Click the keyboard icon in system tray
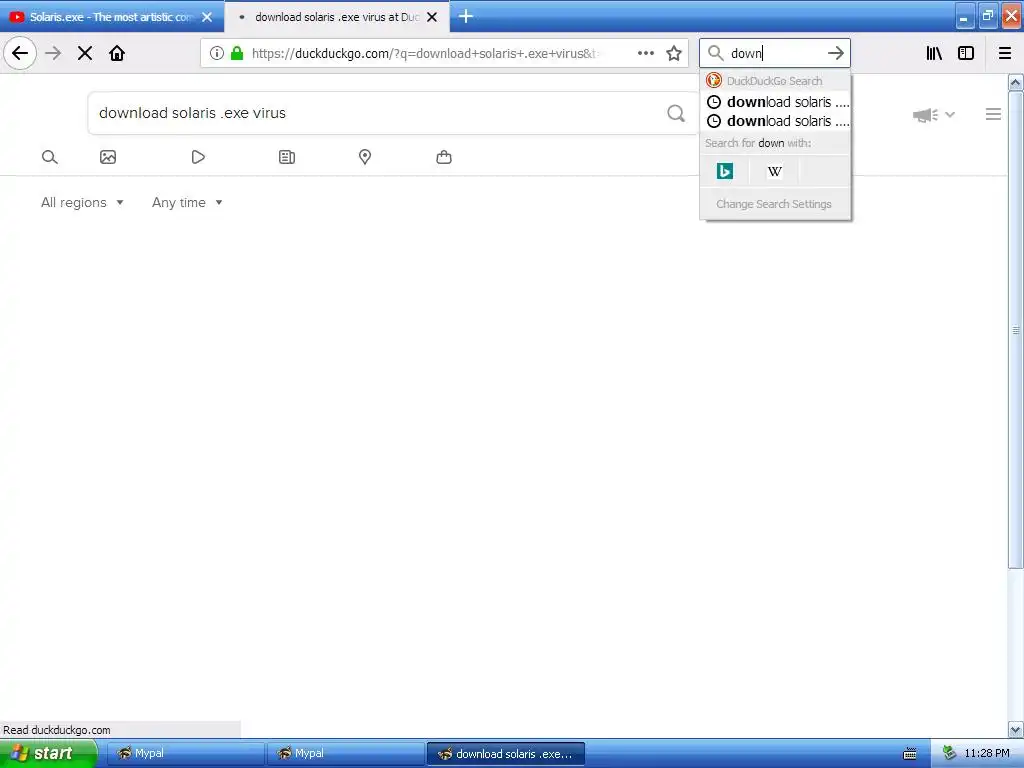This screenshot has width=1024, height=768. (910, 754)
